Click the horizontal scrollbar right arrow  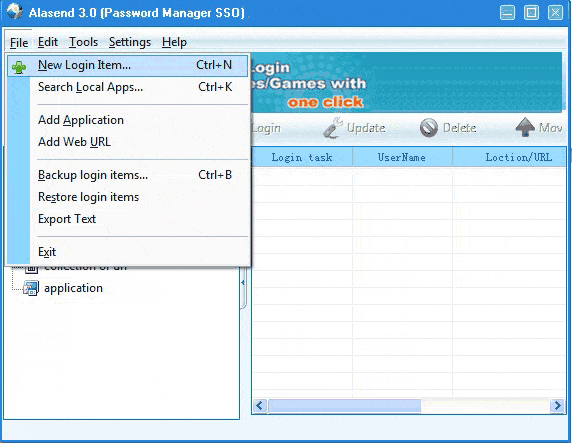557,405
